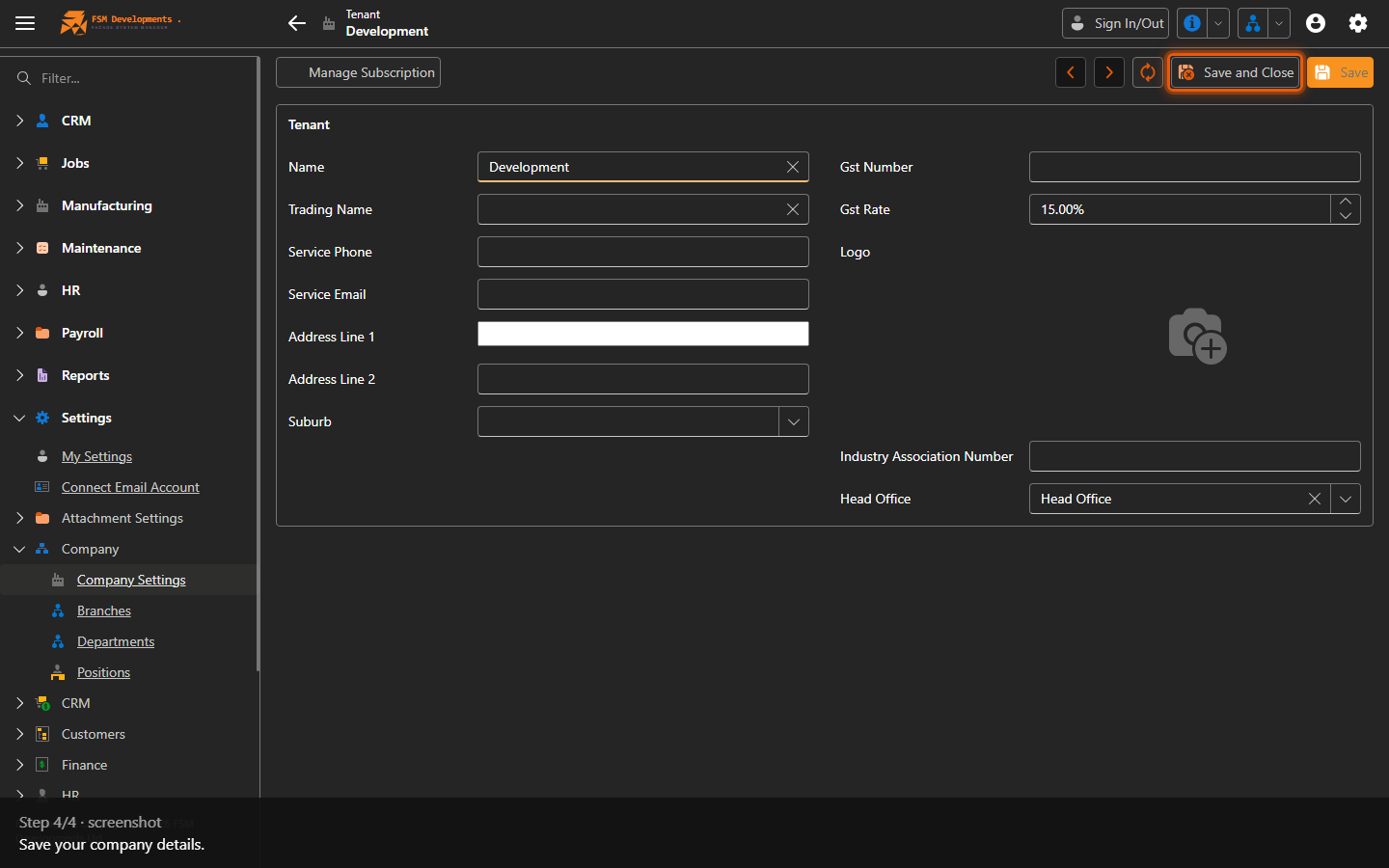Expand the Payroll section chevron
The image size is (1389, 868).
(19, 333)
